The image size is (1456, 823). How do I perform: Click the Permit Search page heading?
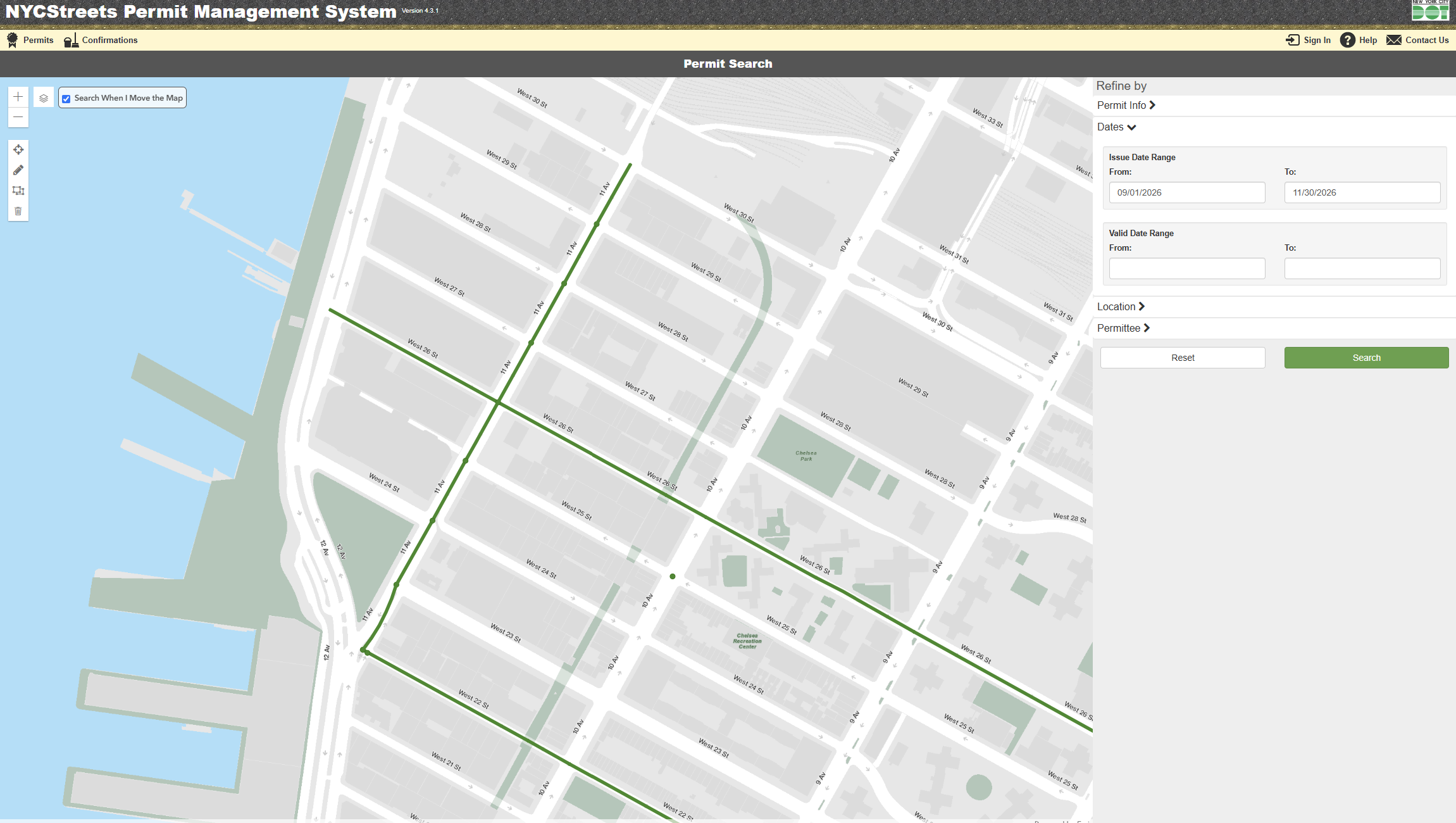728,64
